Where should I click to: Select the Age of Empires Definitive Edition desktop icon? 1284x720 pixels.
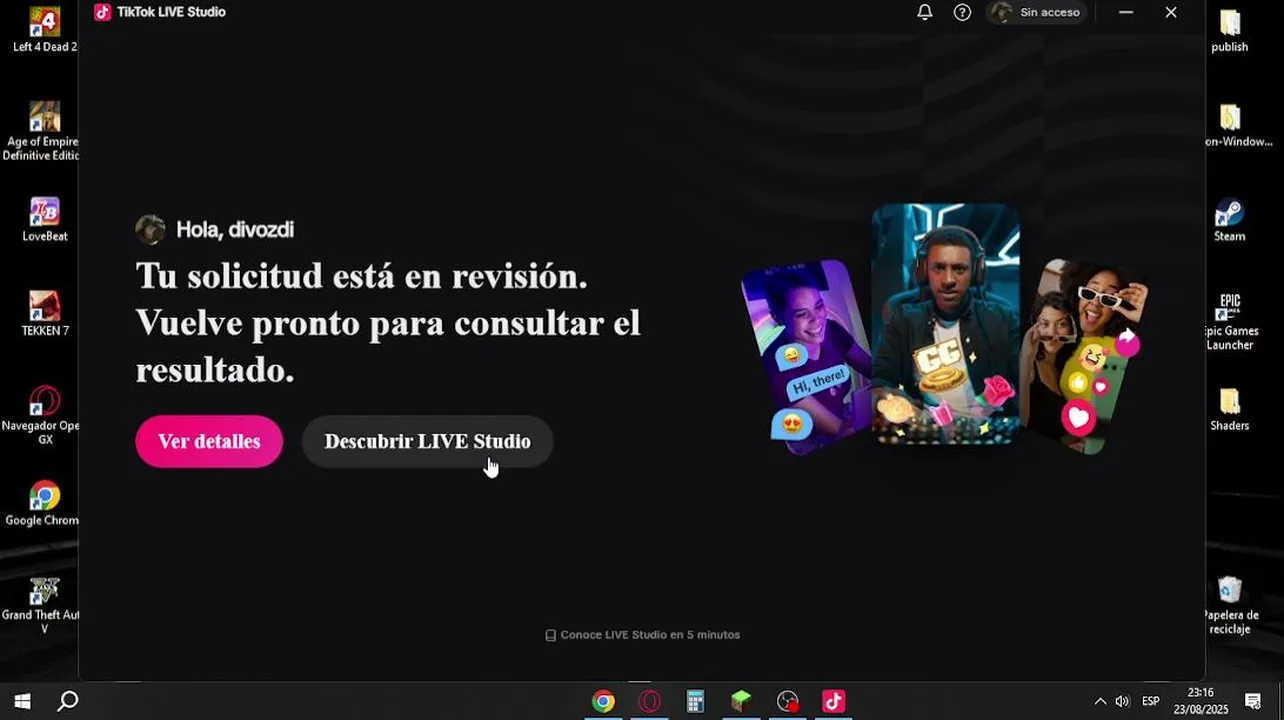[x=42, y=131]
